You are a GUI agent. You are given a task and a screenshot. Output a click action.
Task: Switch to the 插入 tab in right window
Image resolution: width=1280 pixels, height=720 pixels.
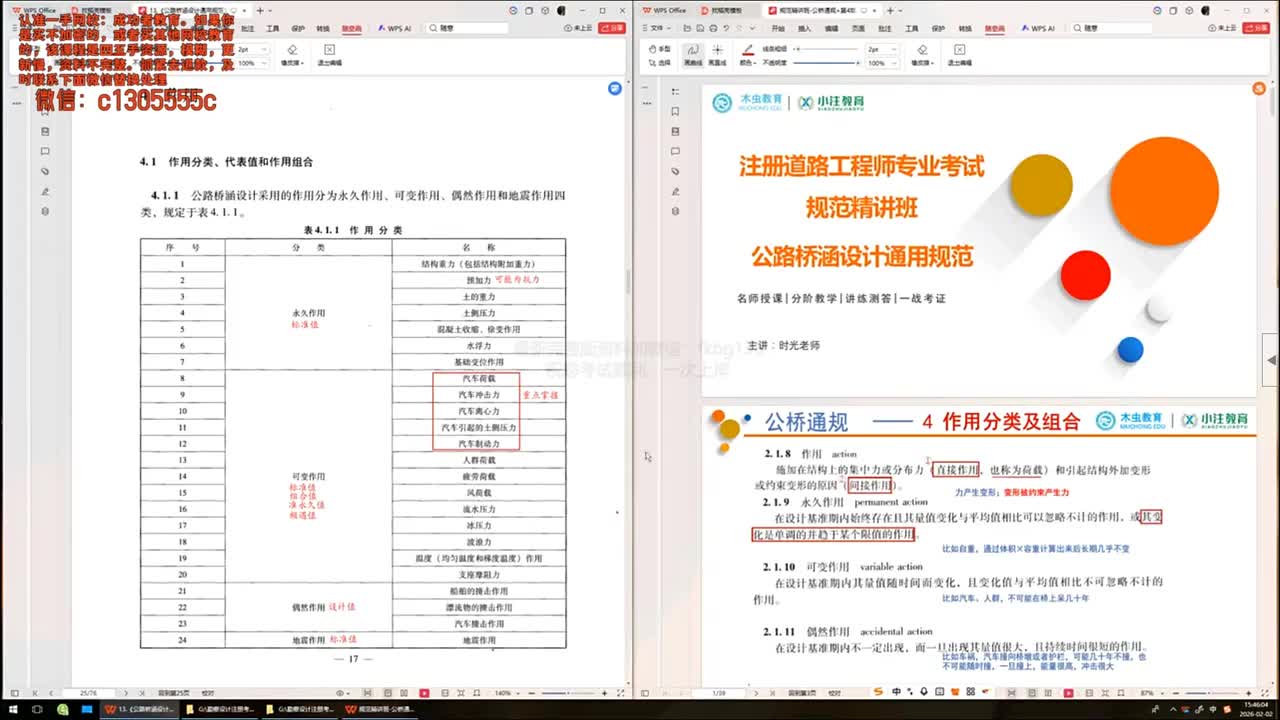click(805, 29)
